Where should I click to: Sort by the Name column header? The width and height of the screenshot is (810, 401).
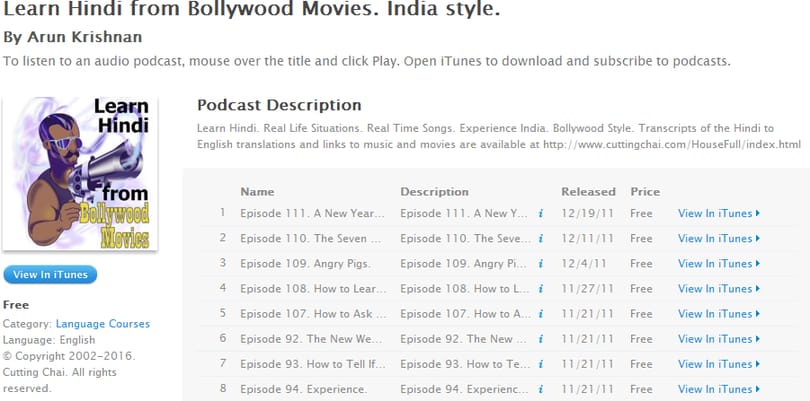tap(257, 192)
